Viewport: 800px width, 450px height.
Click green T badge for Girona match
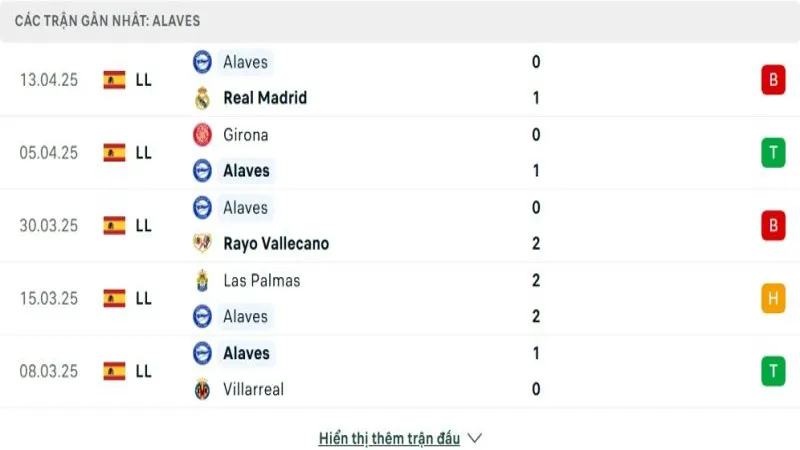(x=772, y=153)
